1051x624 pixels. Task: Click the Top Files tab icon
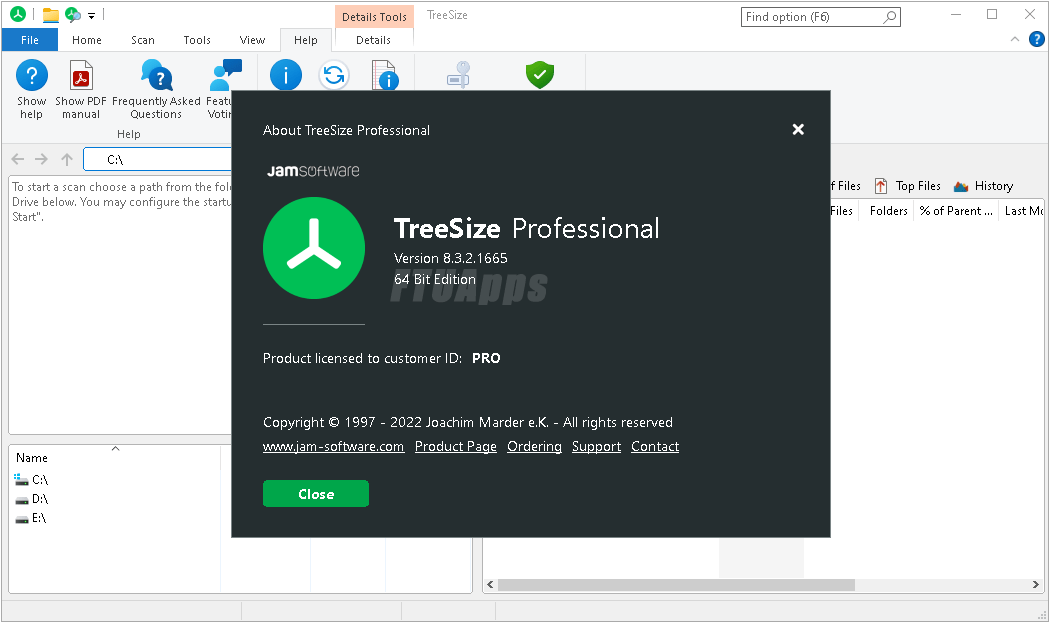881,186
